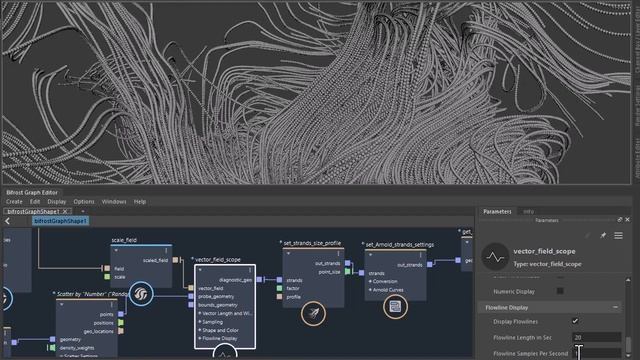Viewport: 640px width, 360px height.
Task: Click the probe_geometry input port
Action: tap(191, 296)
